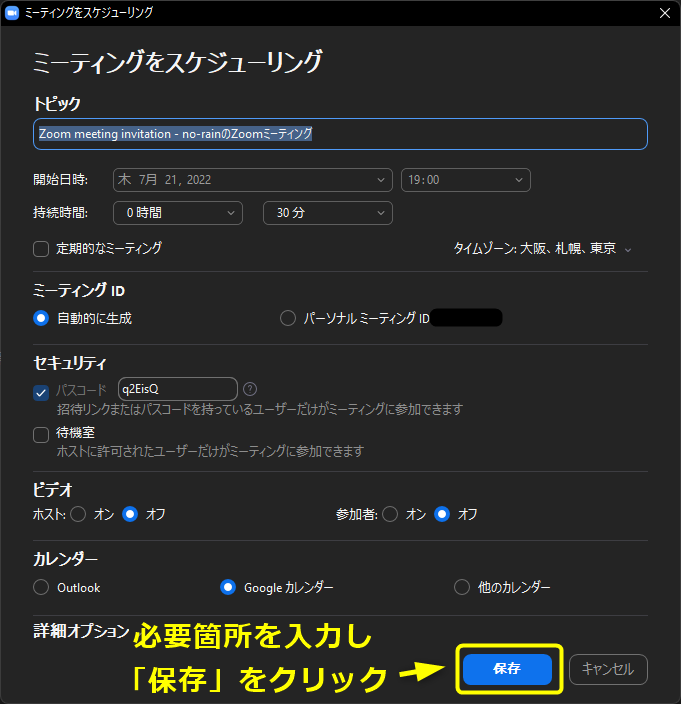Screen dimensions: 681x704
Task: Expand 詳細オプション section
Action: coord(81,631)
